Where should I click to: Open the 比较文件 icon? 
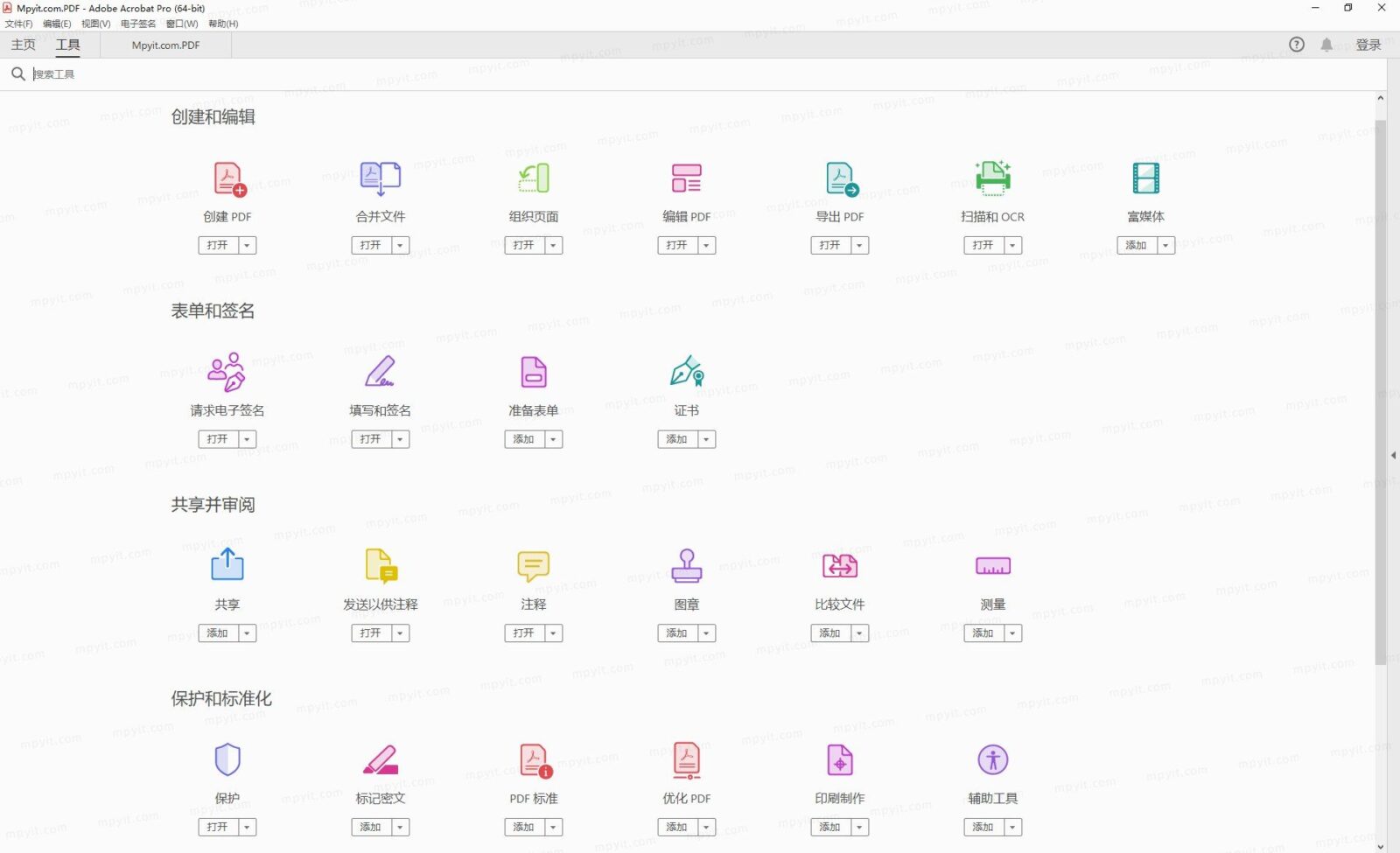click(840, 566)
